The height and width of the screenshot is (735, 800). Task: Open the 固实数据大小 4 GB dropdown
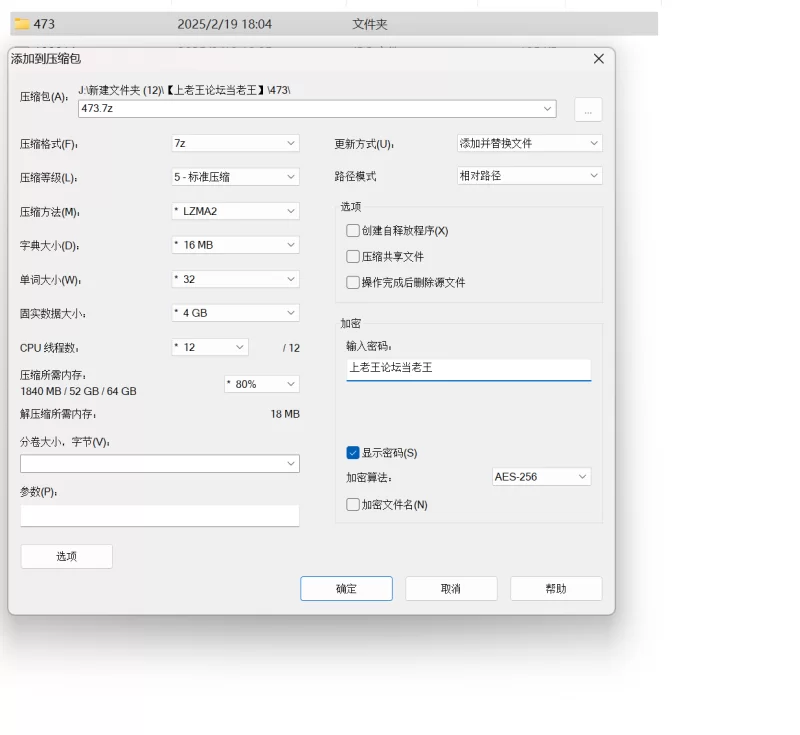tap(235, 313)
